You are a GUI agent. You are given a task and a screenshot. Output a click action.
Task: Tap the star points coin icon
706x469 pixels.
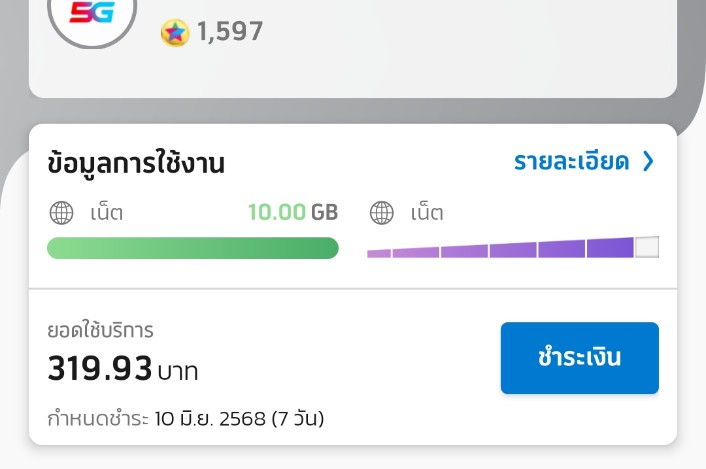pos(175,32)
